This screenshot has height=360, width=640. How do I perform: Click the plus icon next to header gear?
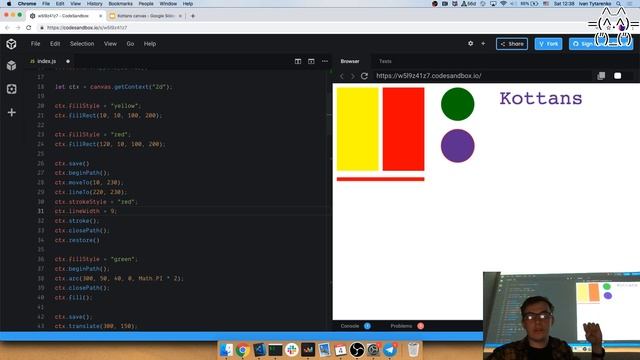point(483,43)
